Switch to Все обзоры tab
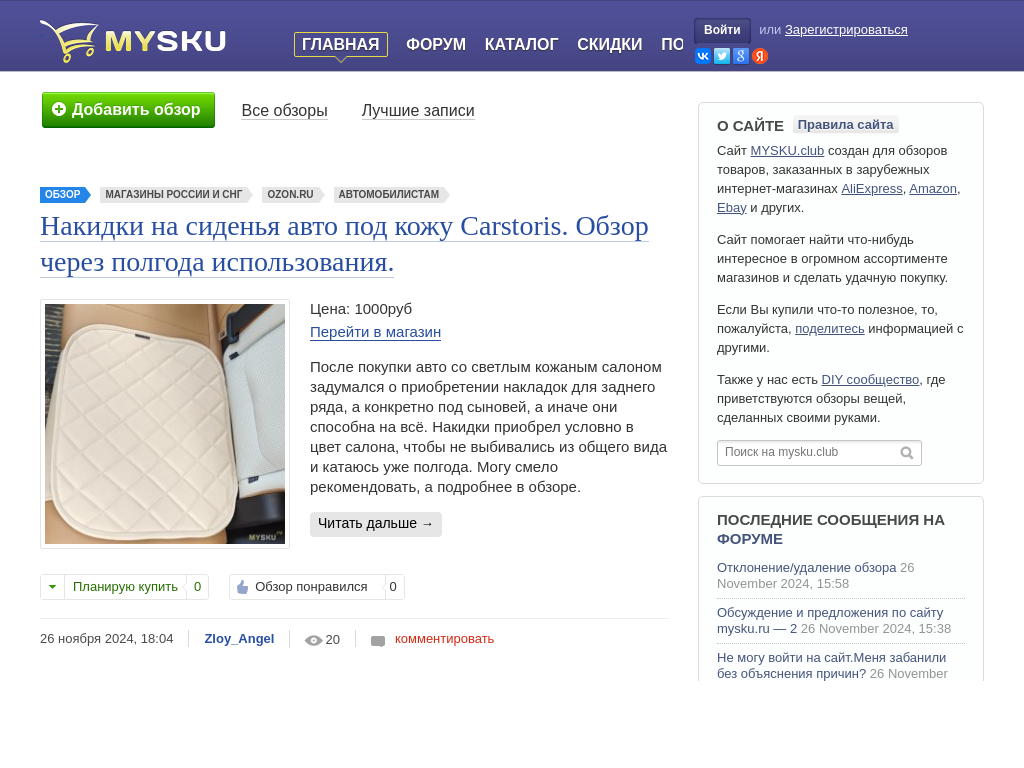Viewport: 1024px width, 768px height. [284, 110]
